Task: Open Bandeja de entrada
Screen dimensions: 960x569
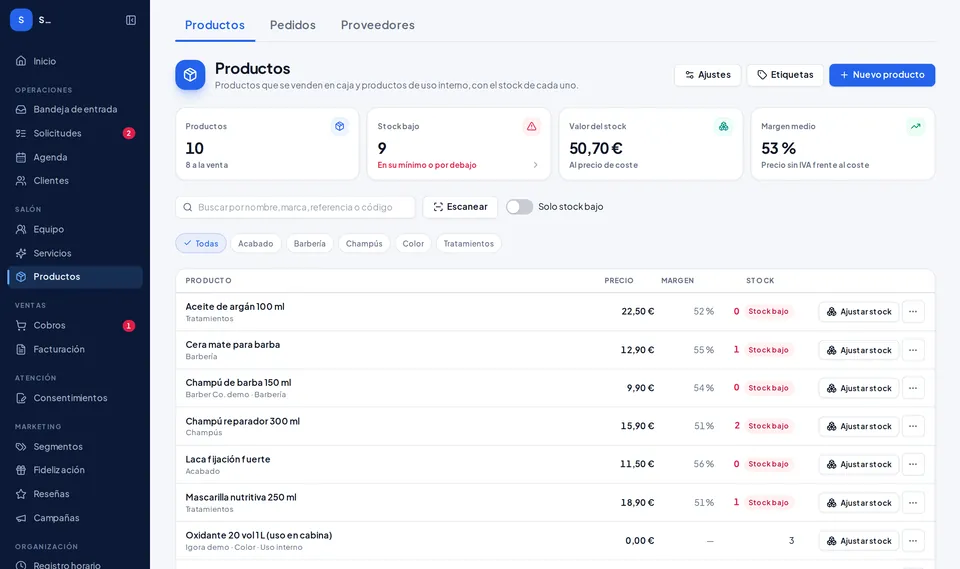Action: 75,109
